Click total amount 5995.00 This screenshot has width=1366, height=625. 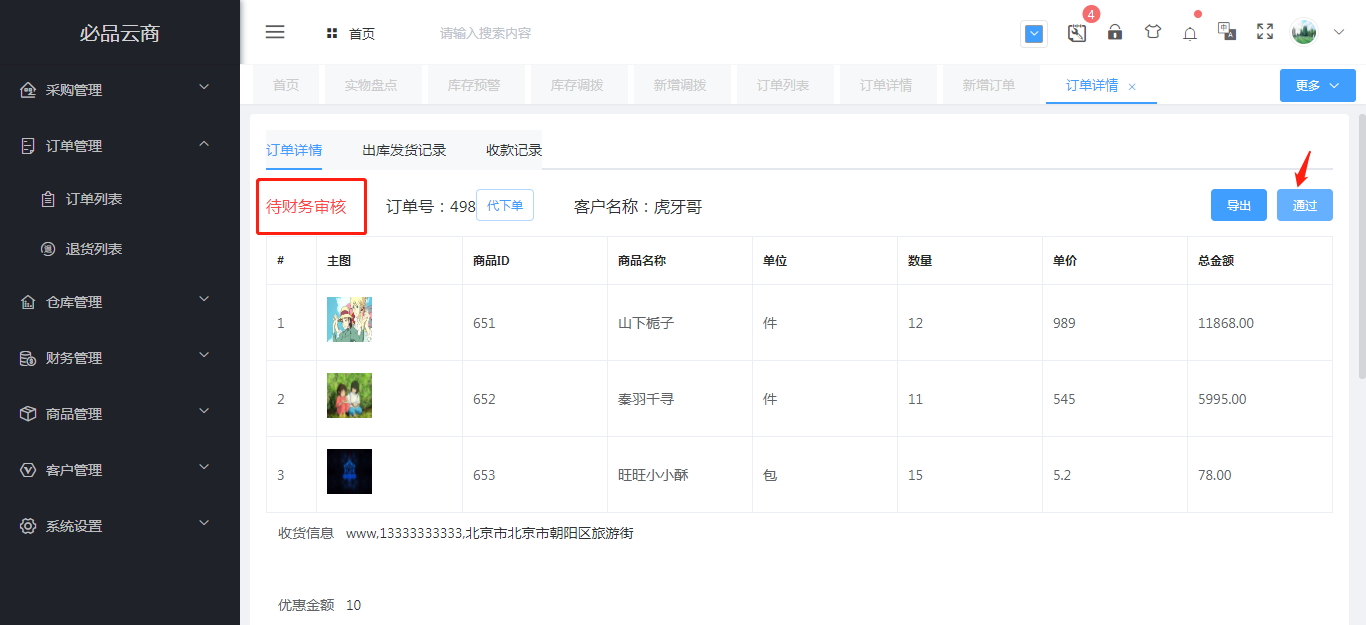[1222, 399]
